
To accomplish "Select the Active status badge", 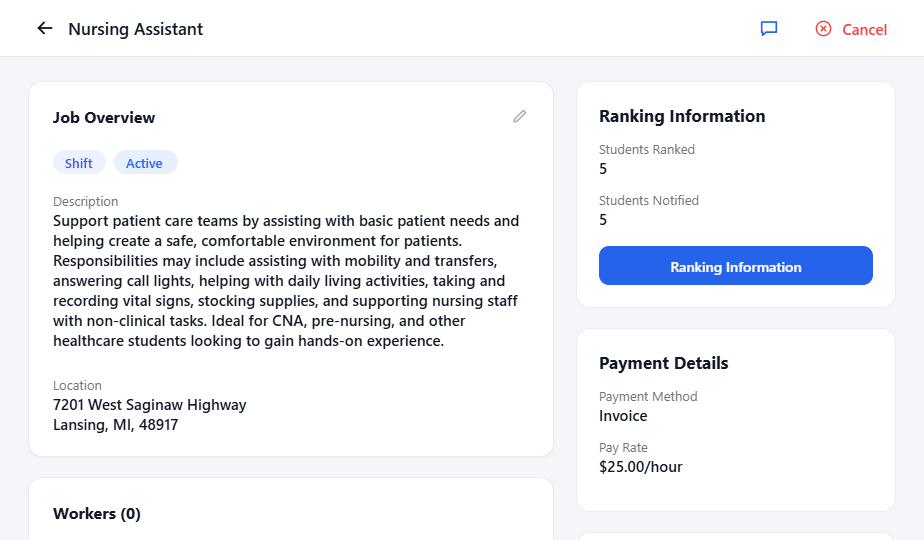I will 145,163.
